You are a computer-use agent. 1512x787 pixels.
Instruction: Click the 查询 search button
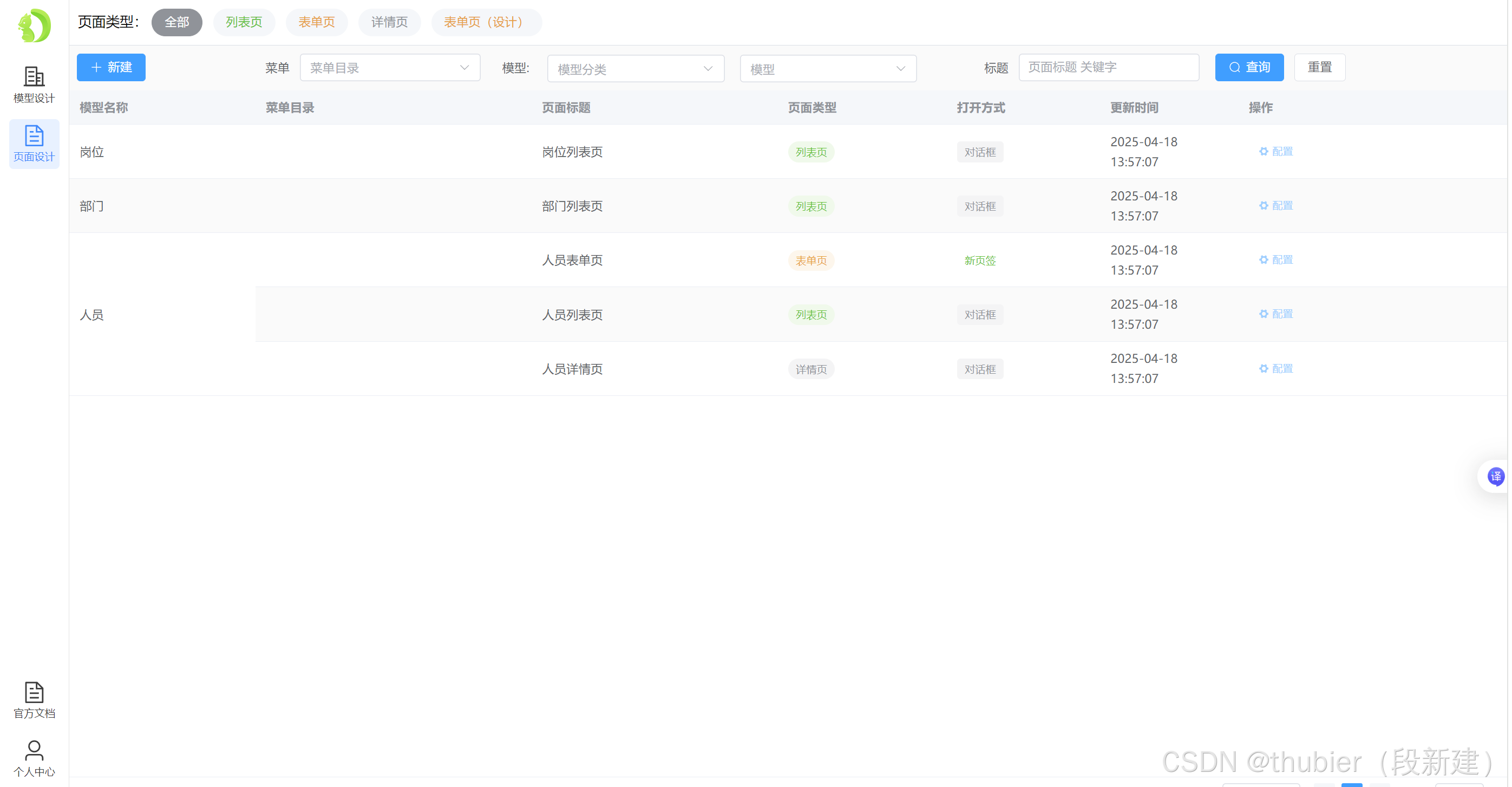click(1249, 68)
